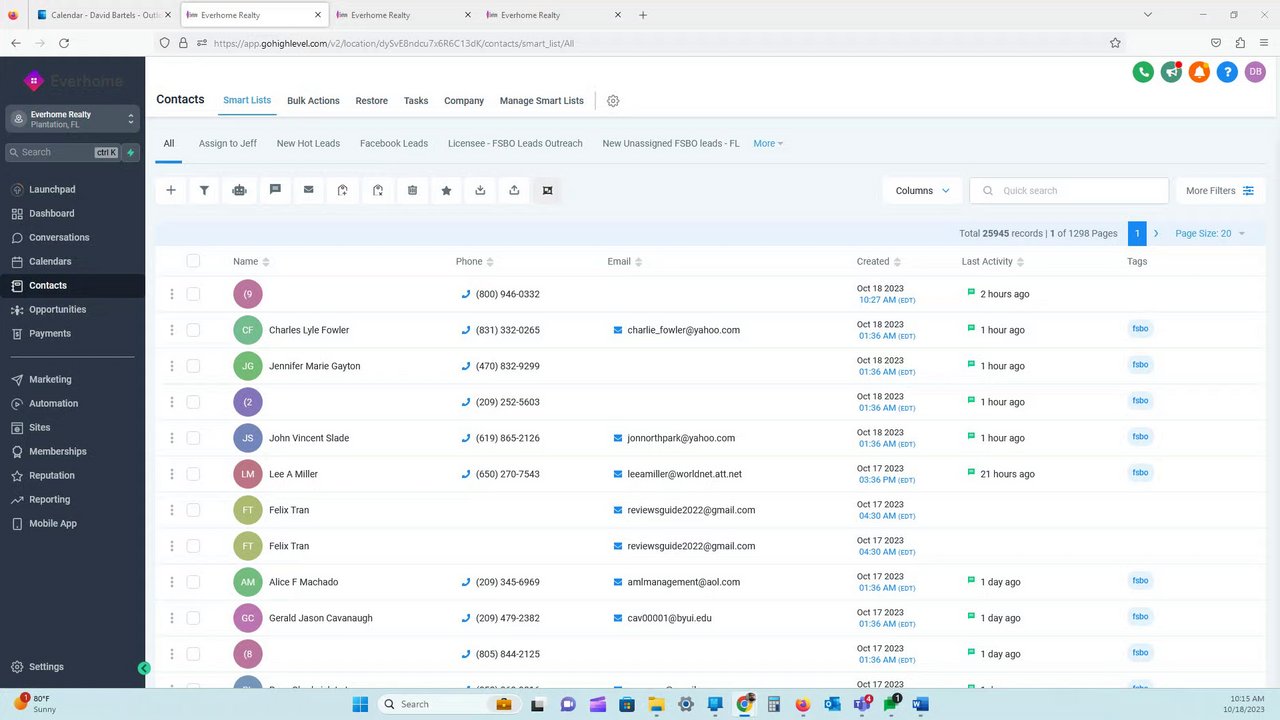
Task: Click the export contacts download icon
Action: click(480, 190)
